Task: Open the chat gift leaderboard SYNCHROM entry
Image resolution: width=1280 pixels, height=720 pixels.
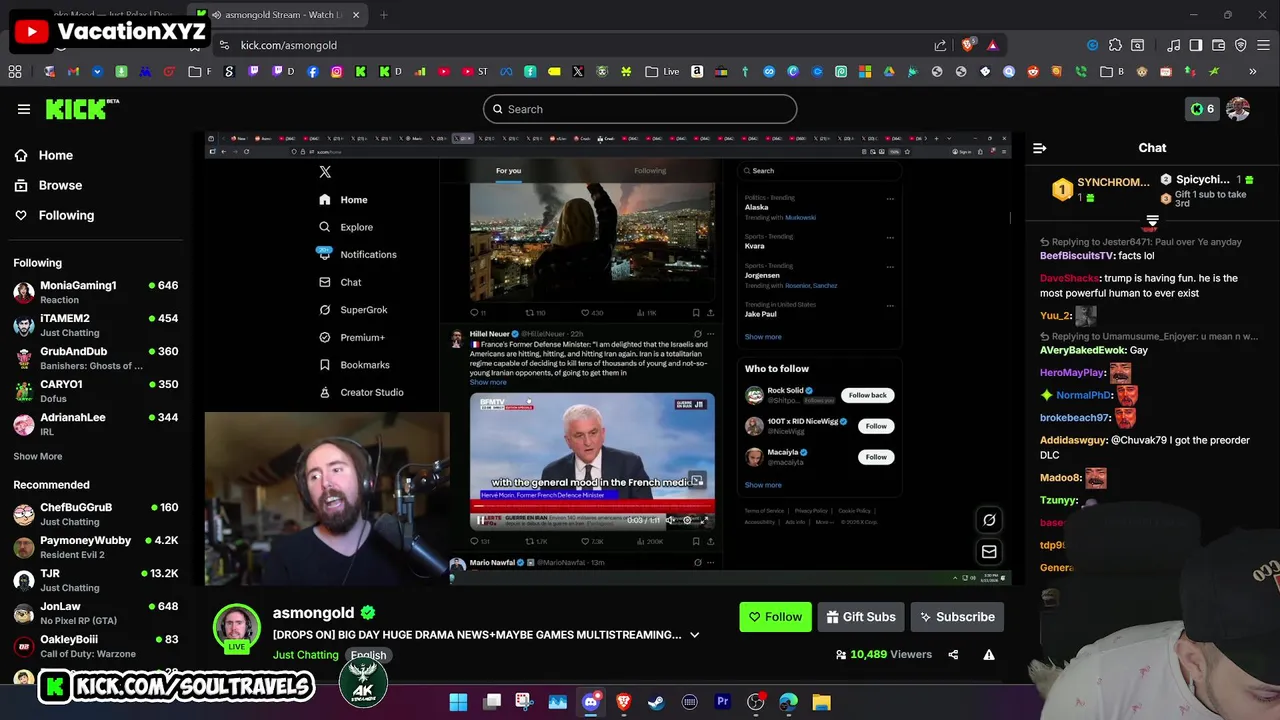Action: click(x=1100, y=189)
